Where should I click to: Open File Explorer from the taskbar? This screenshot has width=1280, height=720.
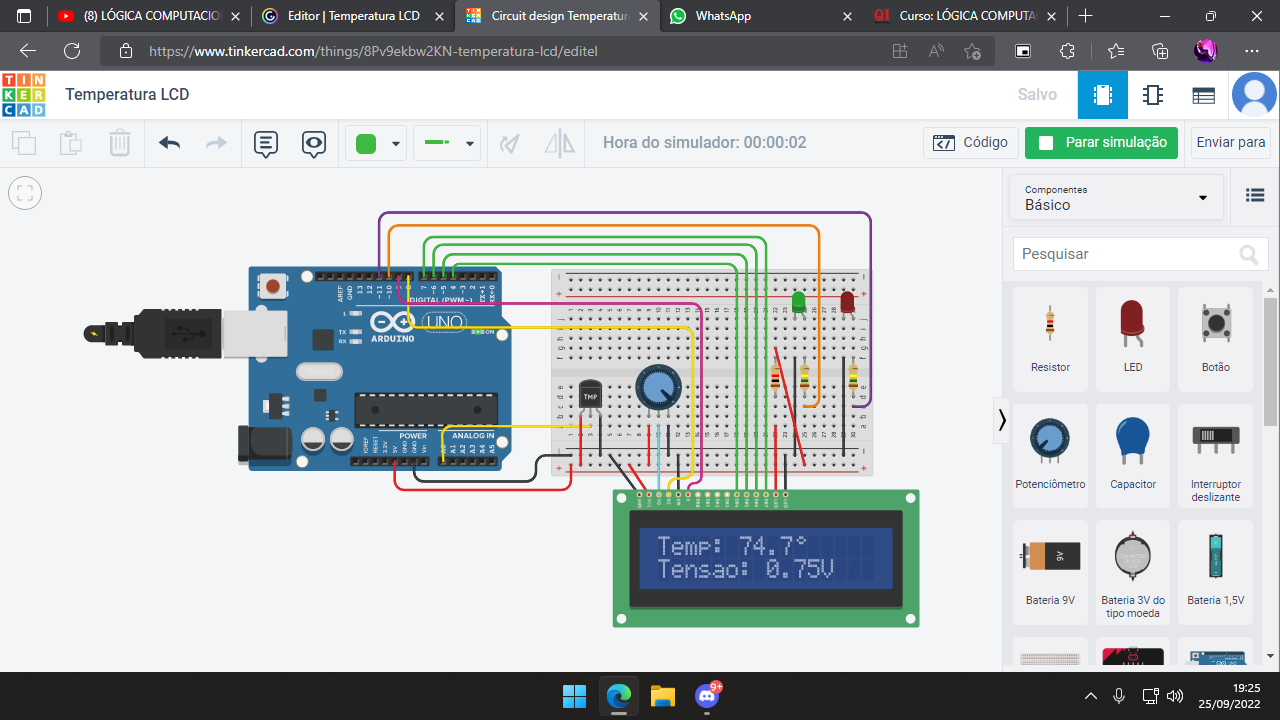point(663,695)
